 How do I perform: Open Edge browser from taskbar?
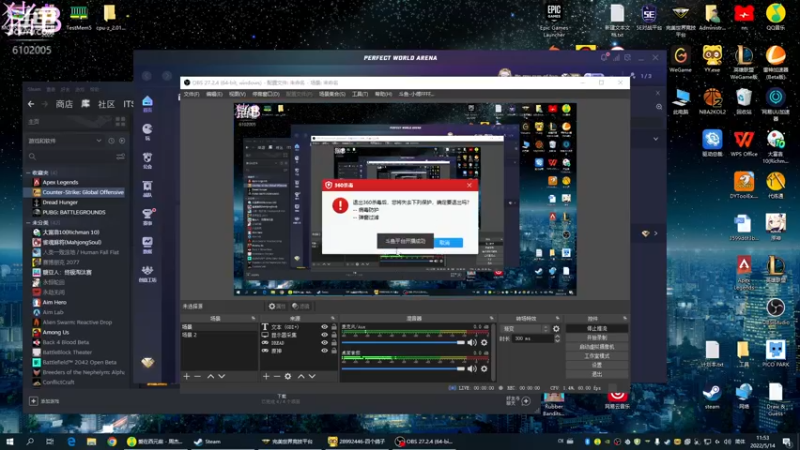[71, 441]
